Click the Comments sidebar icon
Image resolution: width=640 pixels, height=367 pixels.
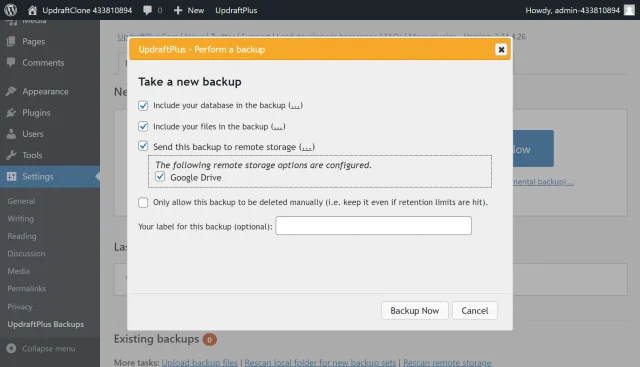11,62
